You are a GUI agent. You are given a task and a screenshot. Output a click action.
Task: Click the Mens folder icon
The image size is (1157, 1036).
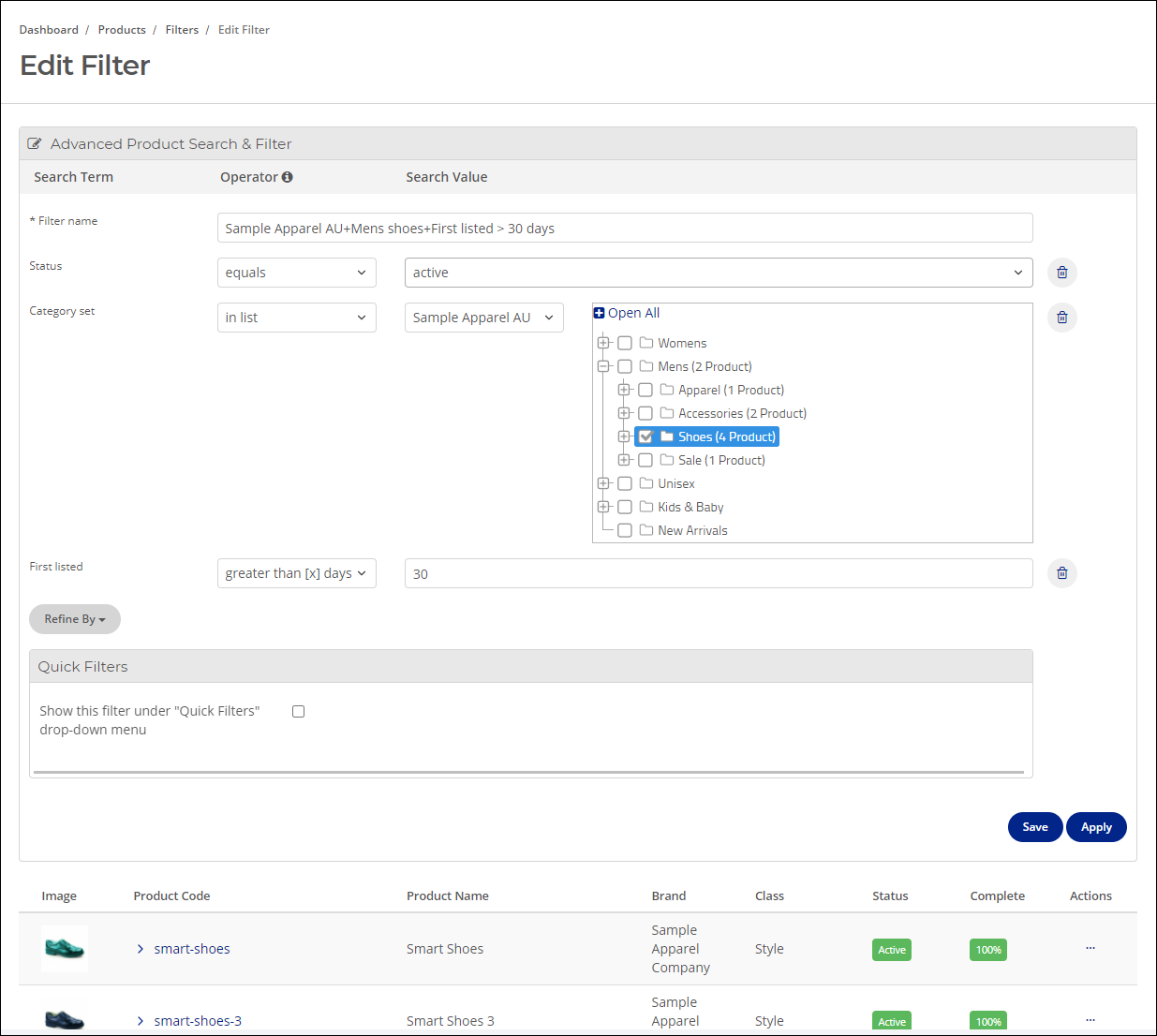coord(646,366)
